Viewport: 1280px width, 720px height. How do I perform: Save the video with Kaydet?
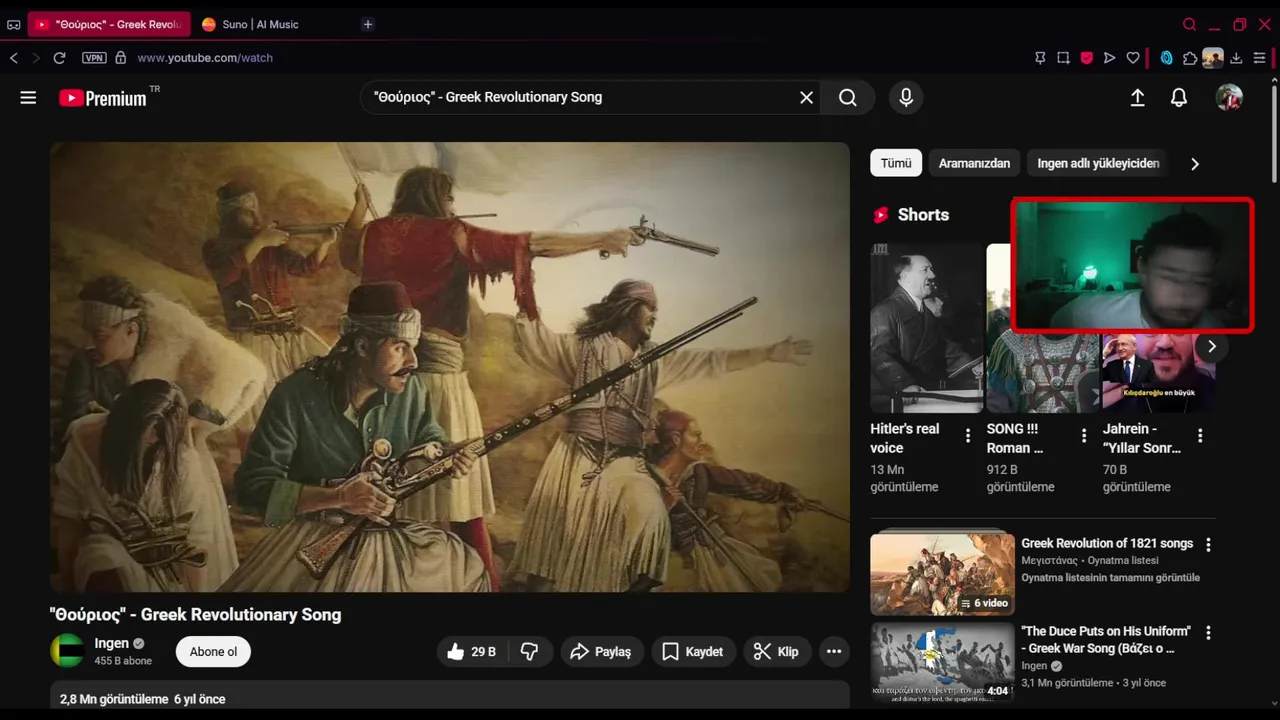click(x=693, y=651)
